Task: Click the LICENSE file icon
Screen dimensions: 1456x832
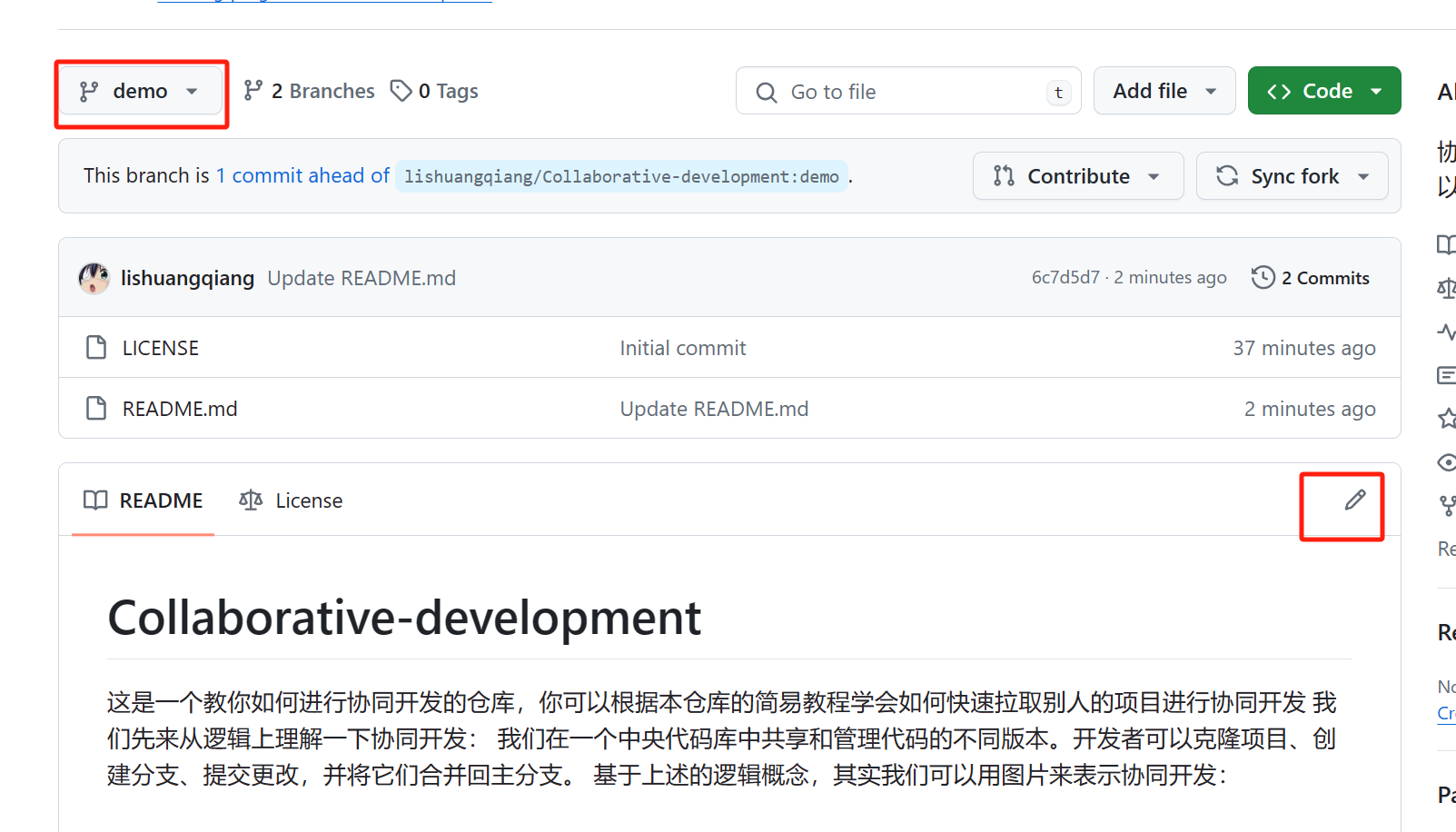Action: 95,348
